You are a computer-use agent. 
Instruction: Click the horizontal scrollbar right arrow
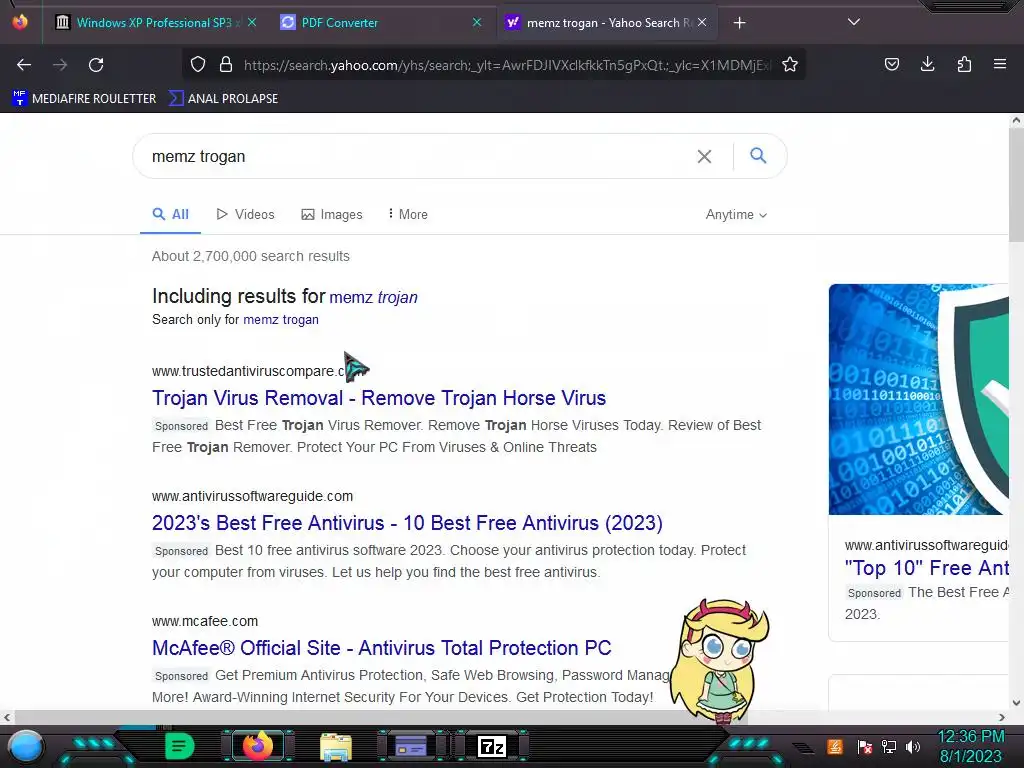point(1002,717)
